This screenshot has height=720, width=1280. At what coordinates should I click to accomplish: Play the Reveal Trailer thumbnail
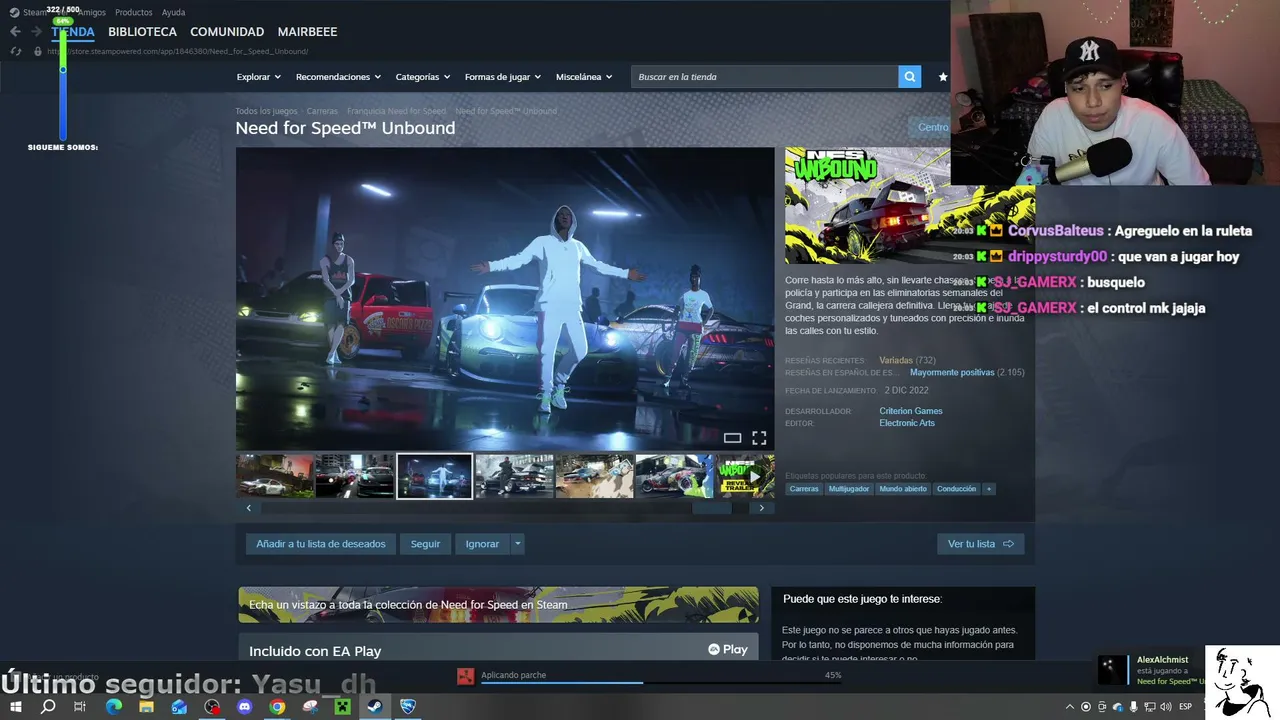click(x=744, y=476)
